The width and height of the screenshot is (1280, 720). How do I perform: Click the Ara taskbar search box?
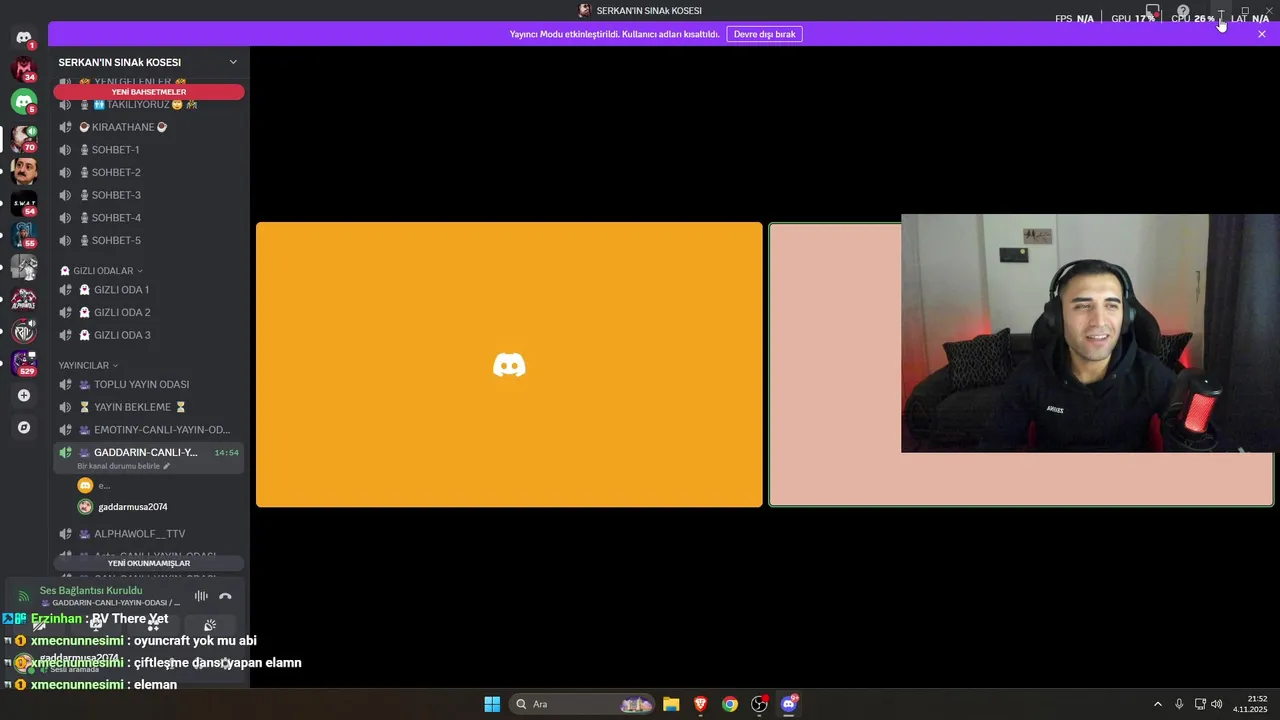point(584,704)
